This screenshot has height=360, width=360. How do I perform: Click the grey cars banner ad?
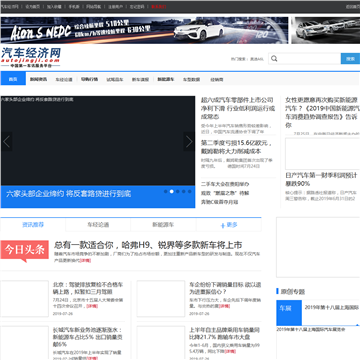pyautogui.click(x=326, y=30)
